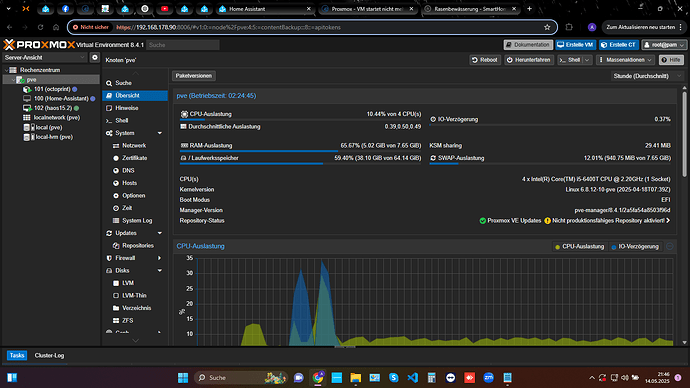Click the Hinweise notes icon
The image size is (690, 388).
109,108
